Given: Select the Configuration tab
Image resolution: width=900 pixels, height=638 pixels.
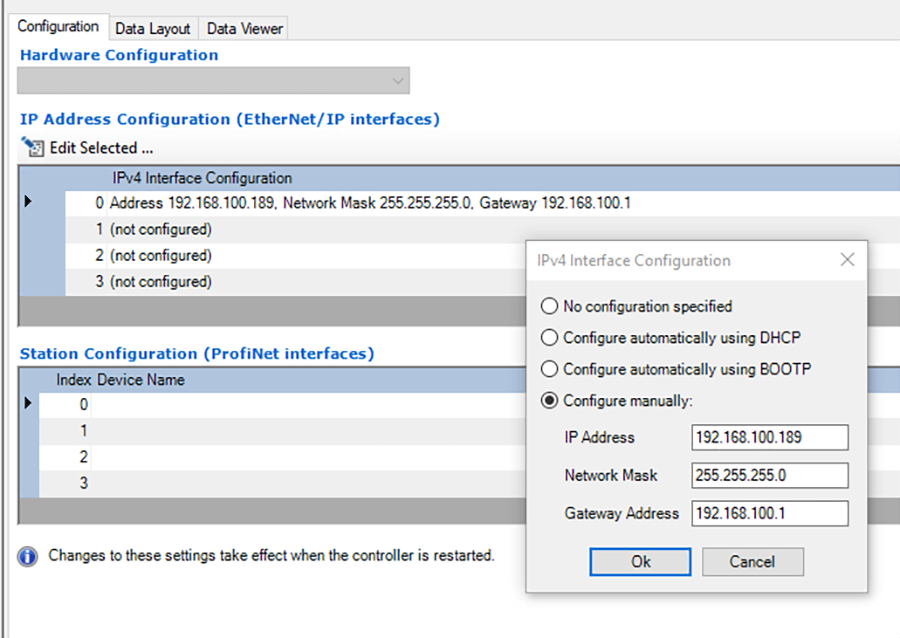Looking at the screenshot, I should (58, 27).
